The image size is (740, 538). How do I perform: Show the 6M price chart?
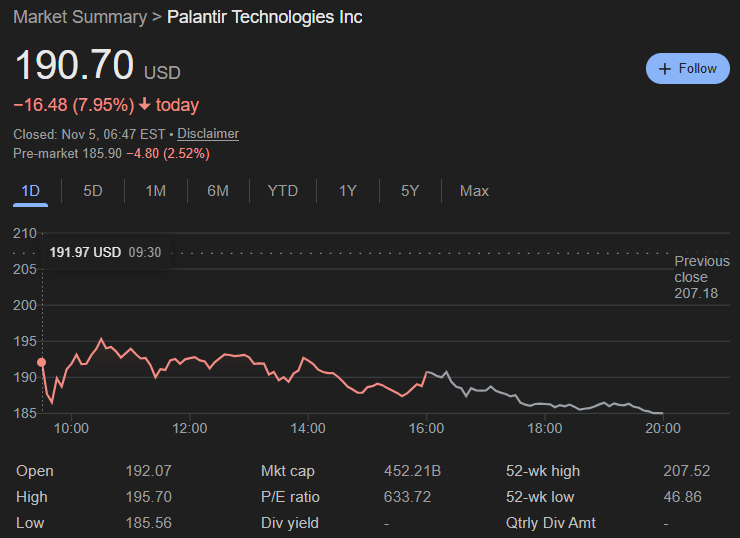click(x=218, y=190)
